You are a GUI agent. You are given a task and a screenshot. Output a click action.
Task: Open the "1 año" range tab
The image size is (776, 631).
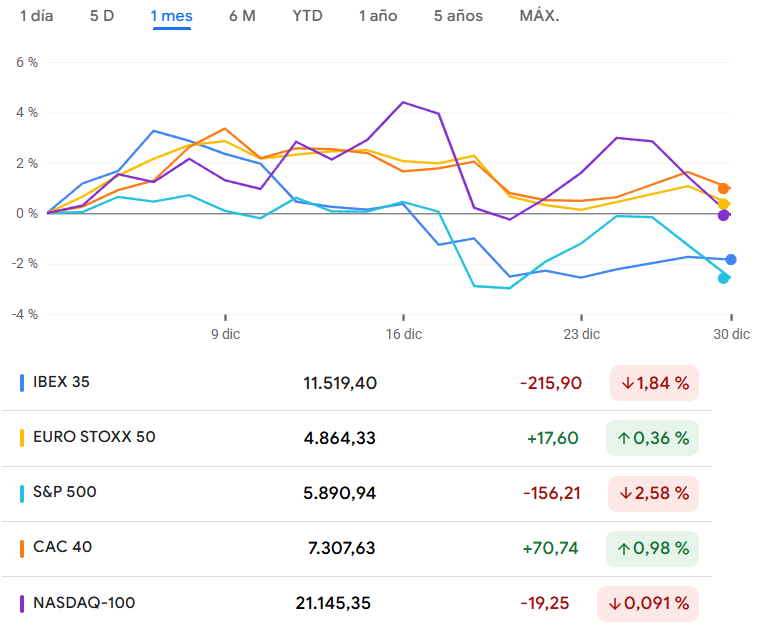coord(378,16)
